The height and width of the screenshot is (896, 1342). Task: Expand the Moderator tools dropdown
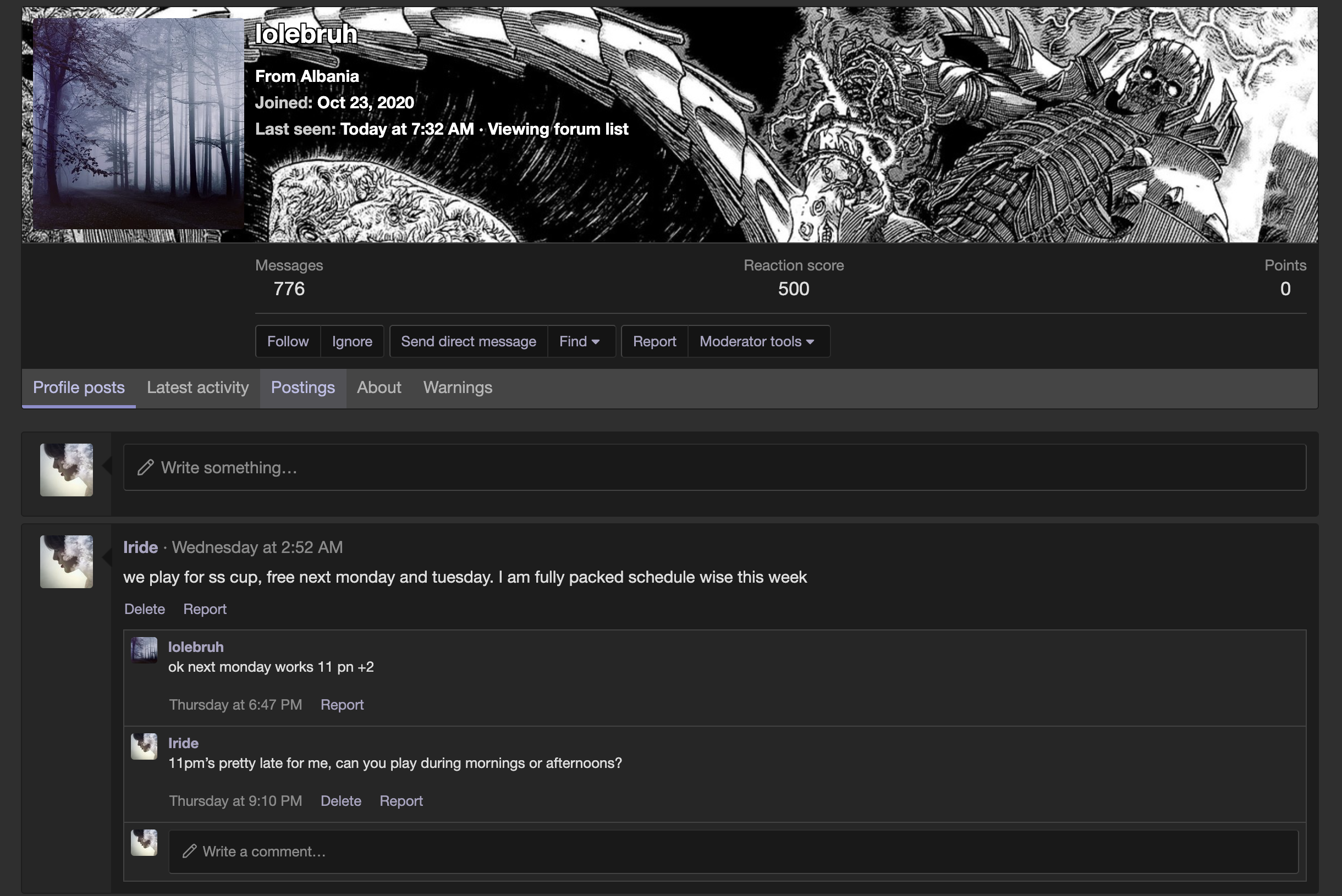coord(758,341)
